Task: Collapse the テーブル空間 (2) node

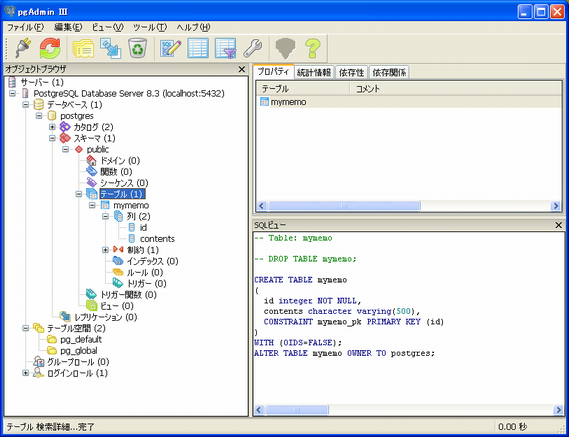Action: (25, 328)
